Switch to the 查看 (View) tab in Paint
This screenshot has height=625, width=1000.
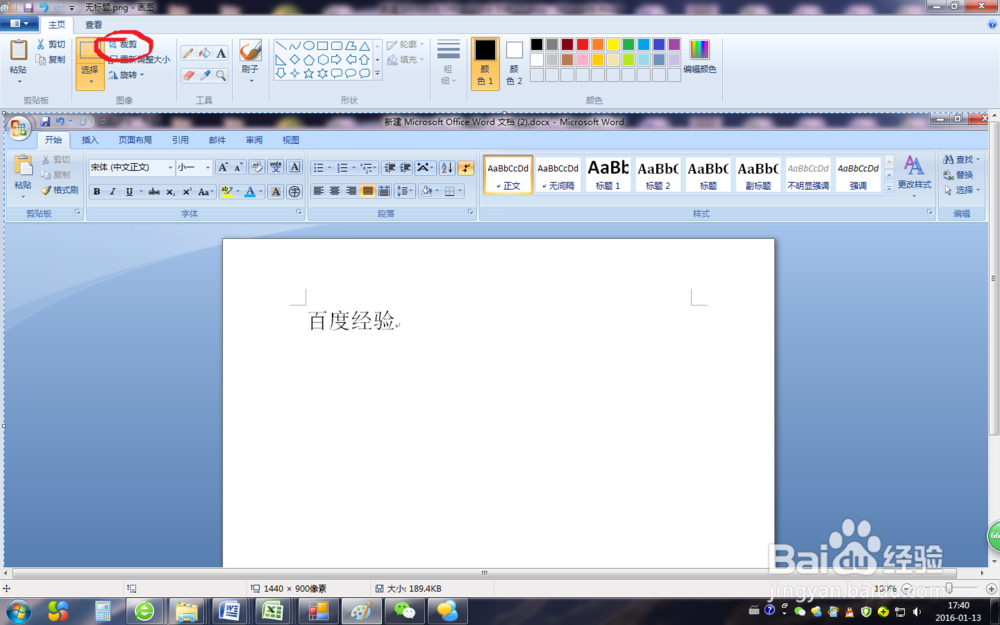94,24
